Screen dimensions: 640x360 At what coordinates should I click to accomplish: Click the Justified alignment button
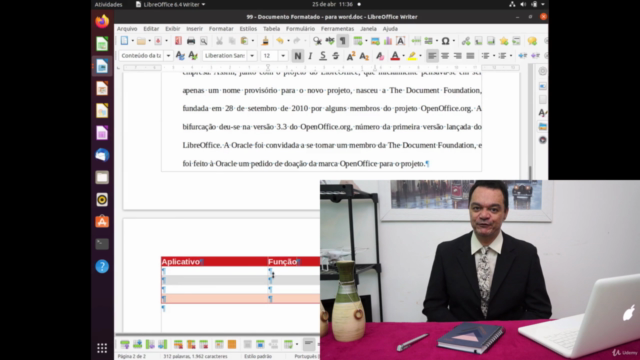click(470, 56)
